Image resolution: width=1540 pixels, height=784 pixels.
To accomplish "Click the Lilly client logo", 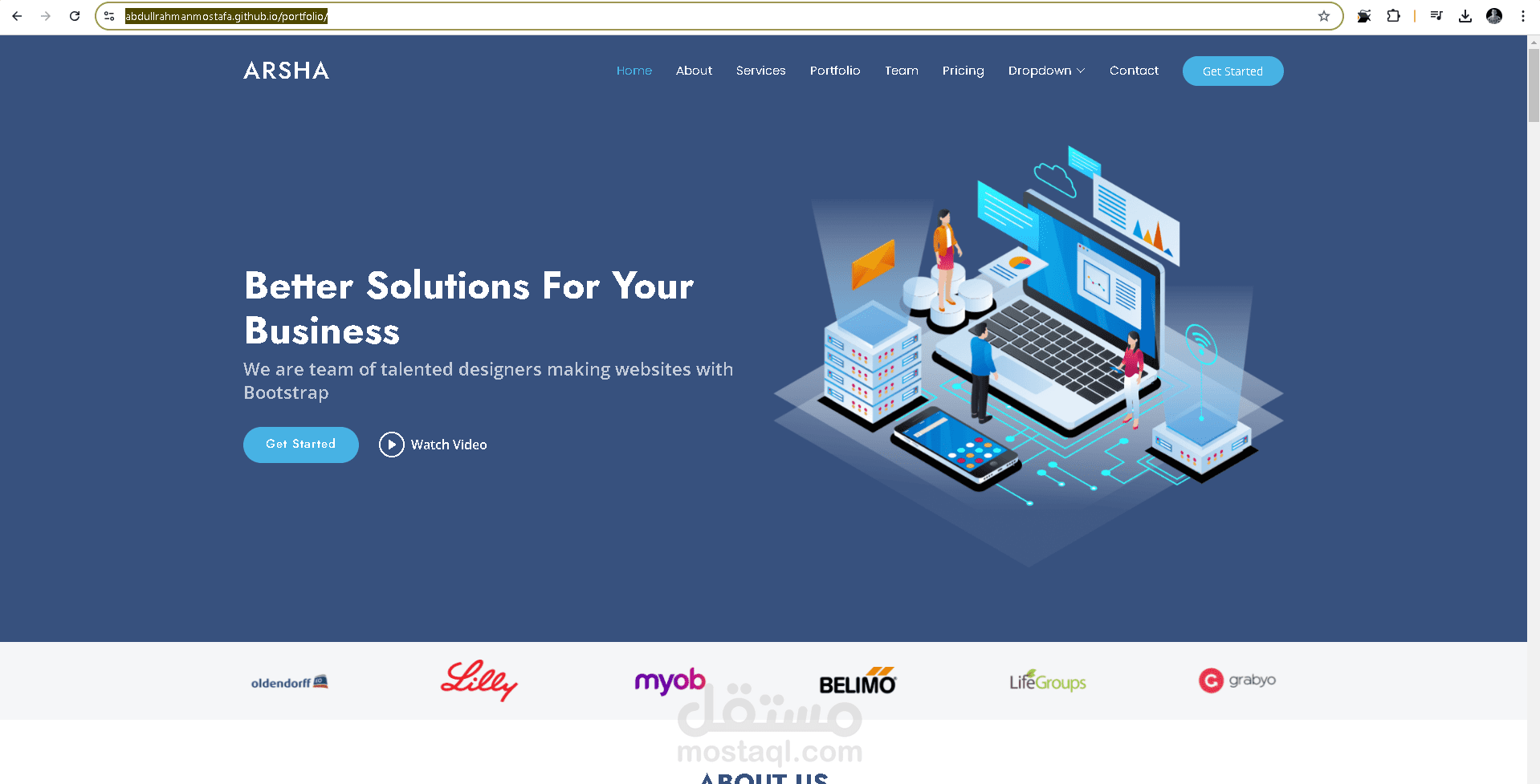I will coord(479,680).
